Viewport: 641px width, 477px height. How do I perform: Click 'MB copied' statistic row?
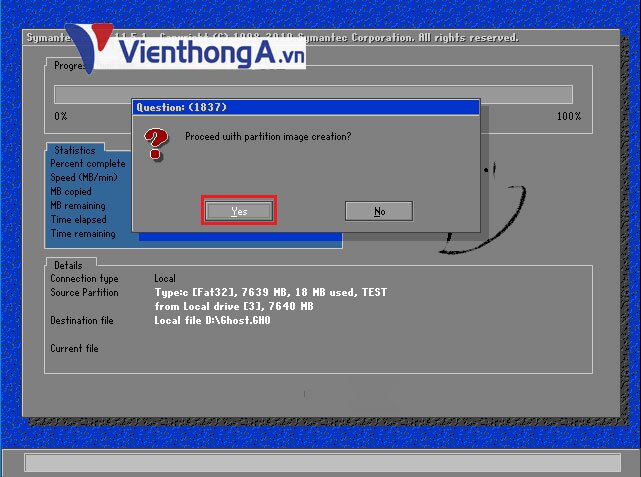[71, 191]
